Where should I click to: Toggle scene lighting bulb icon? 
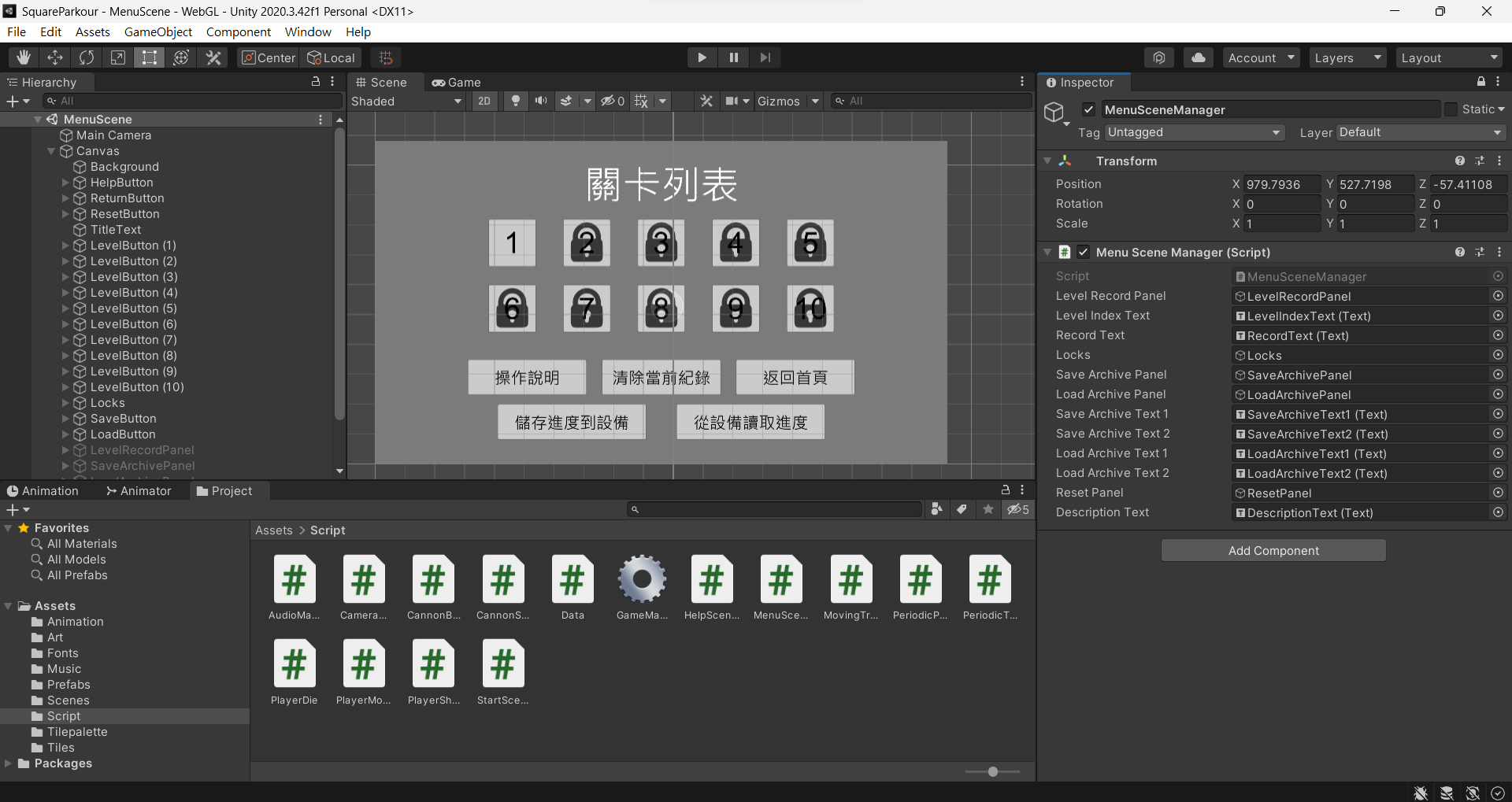click(x=515, y=101)
